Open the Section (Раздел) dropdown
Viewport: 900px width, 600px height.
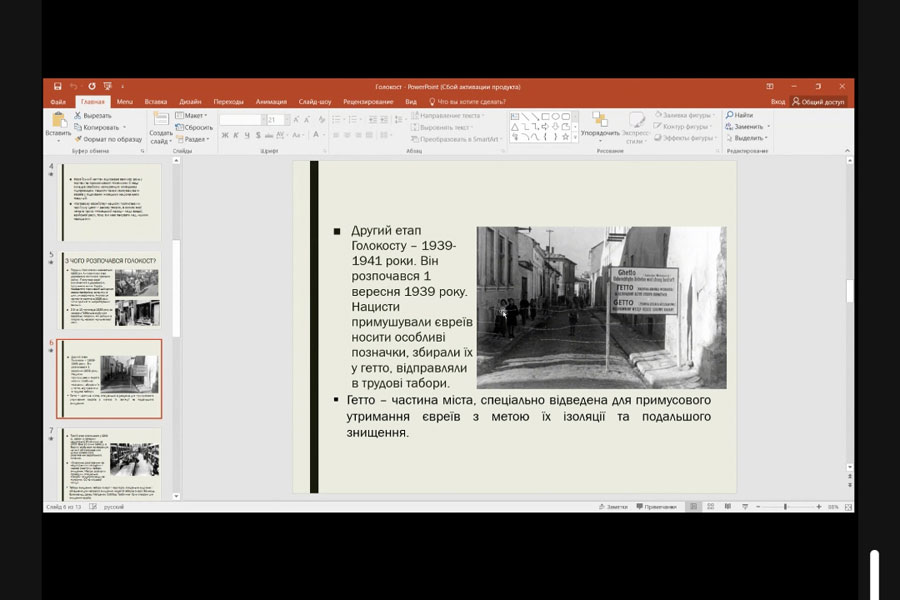(x=196, y=139)
